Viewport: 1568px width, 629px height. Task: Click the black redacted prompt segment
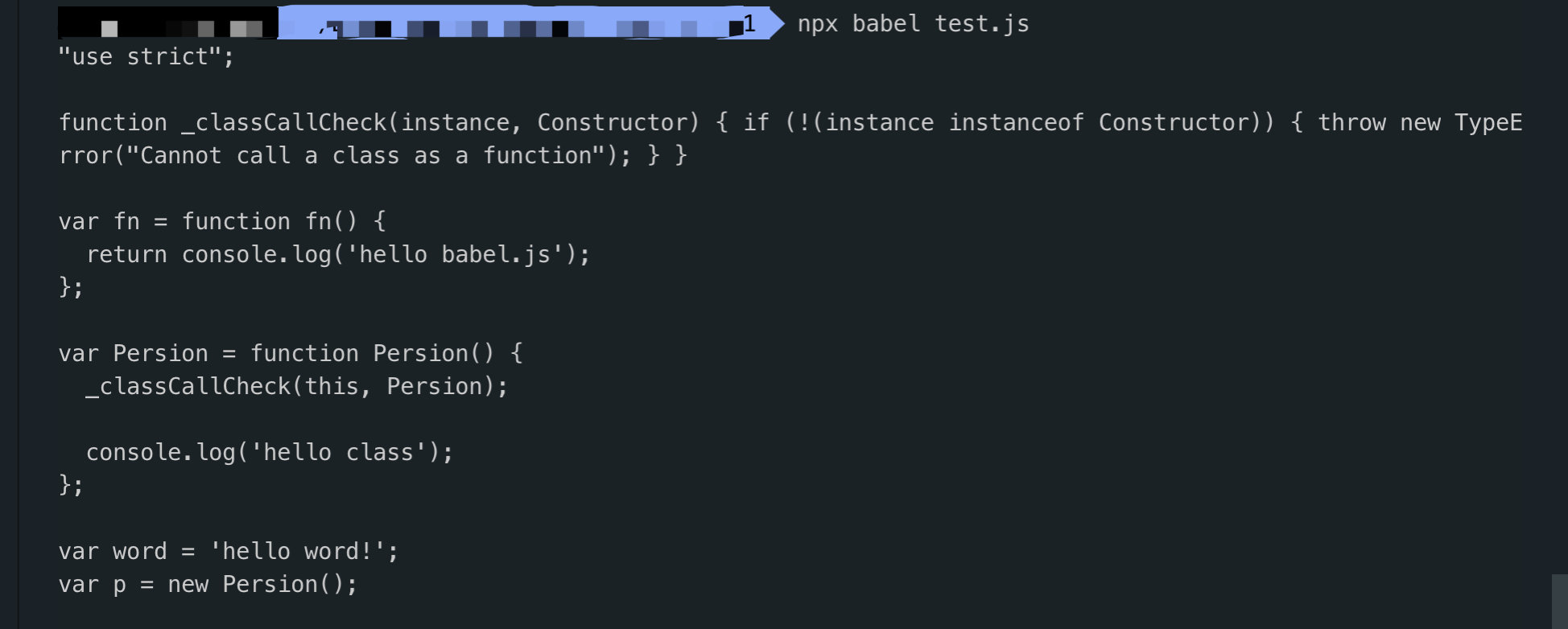pos(167,23)
